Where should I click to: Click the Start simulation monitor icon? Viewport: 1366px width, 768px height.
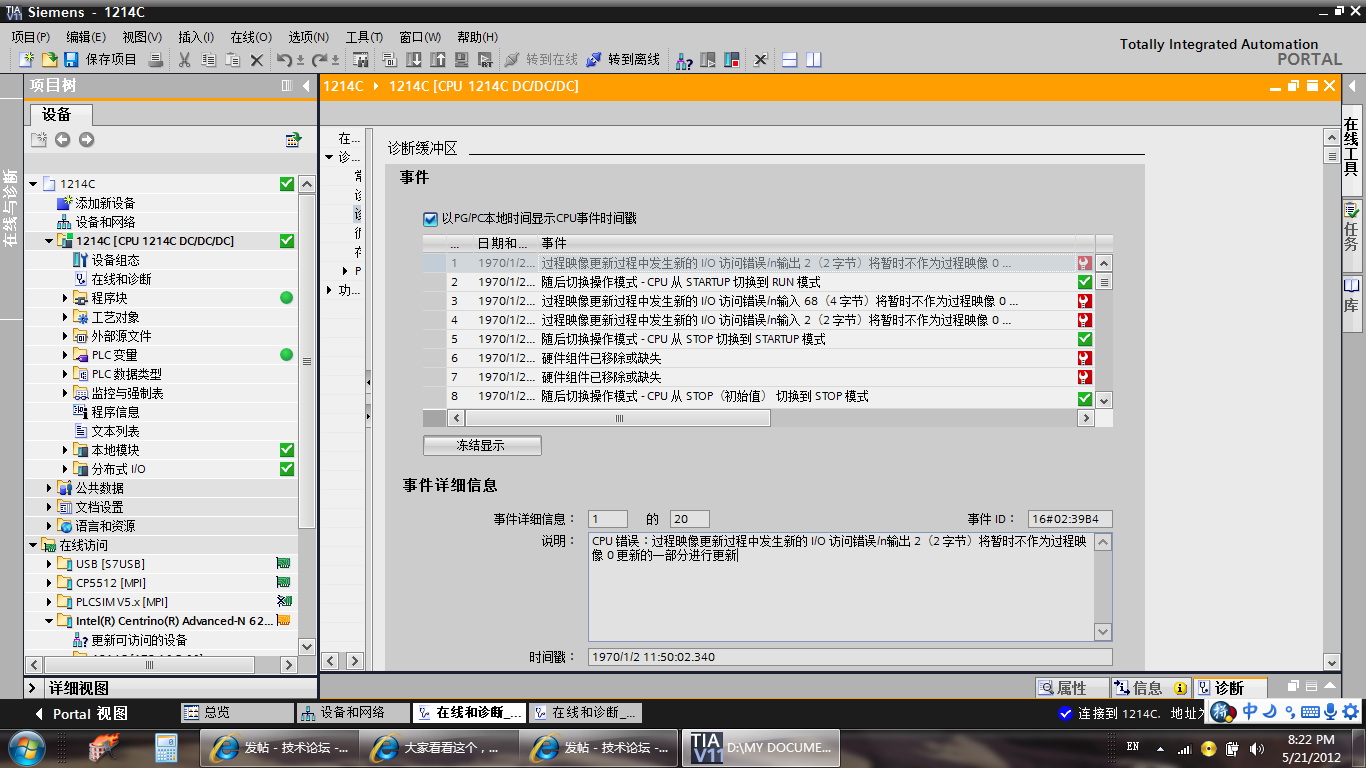click(462, 60)
